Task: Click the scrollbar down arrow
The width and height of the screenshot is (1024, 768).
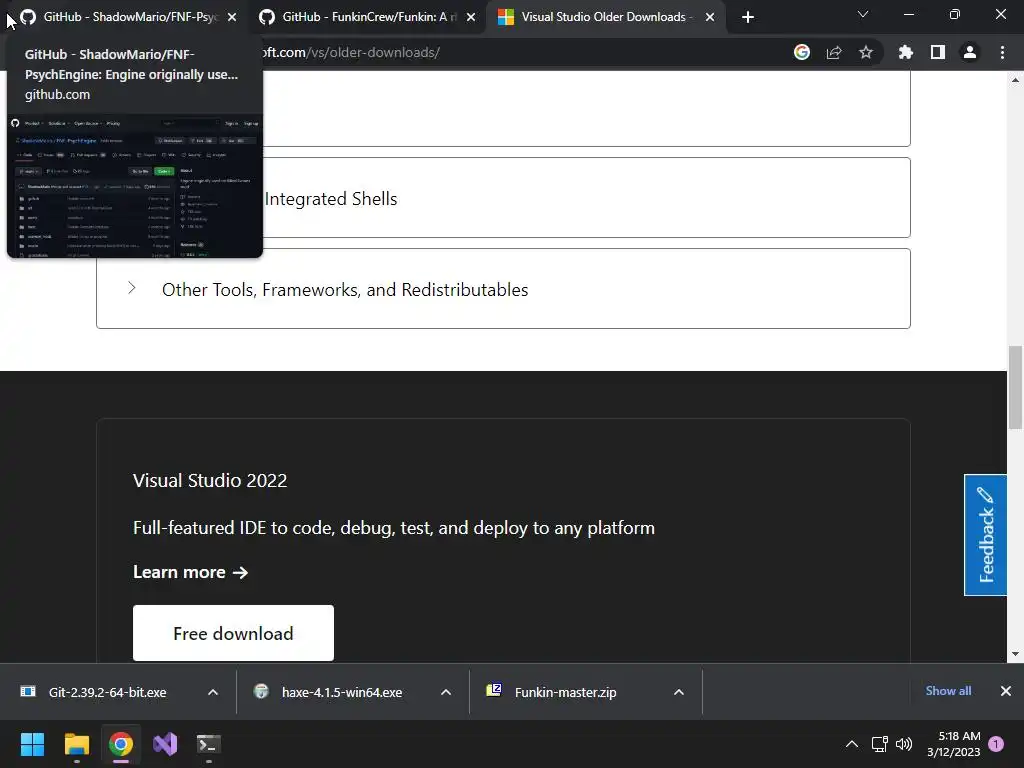Action: click(x=1016, y=654)
